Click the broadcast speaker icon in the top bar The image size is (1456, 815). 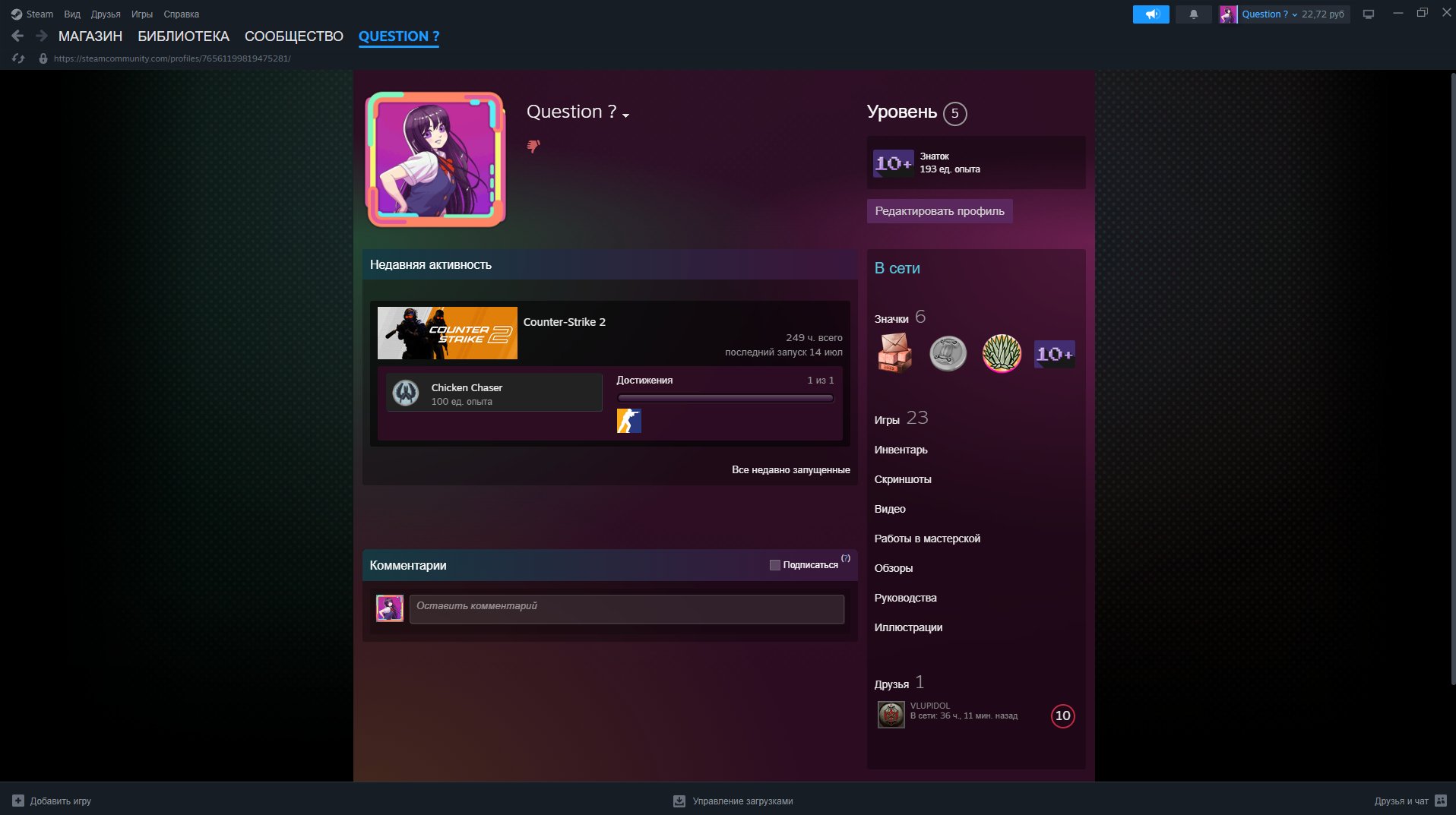1151,14
